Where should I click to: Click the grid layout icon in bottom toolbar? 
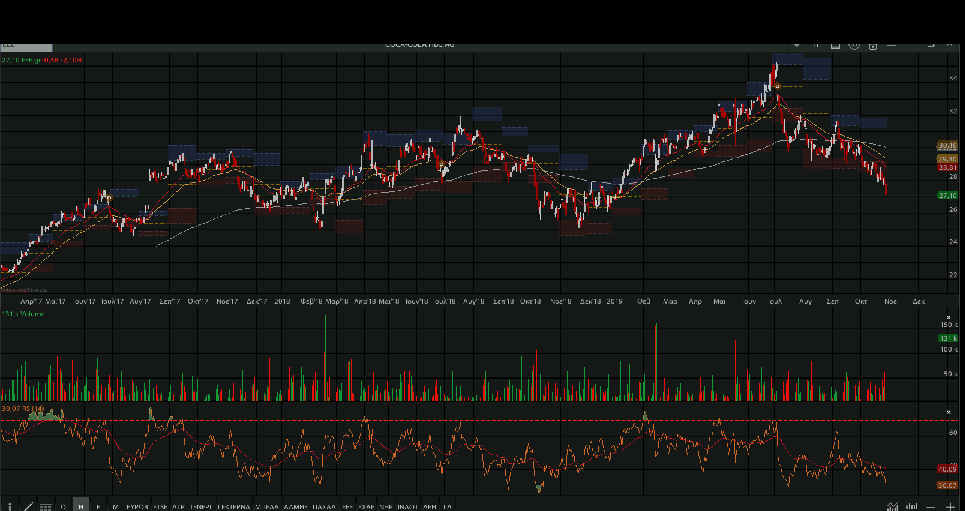pyautogui.click(x=45, y=507)
